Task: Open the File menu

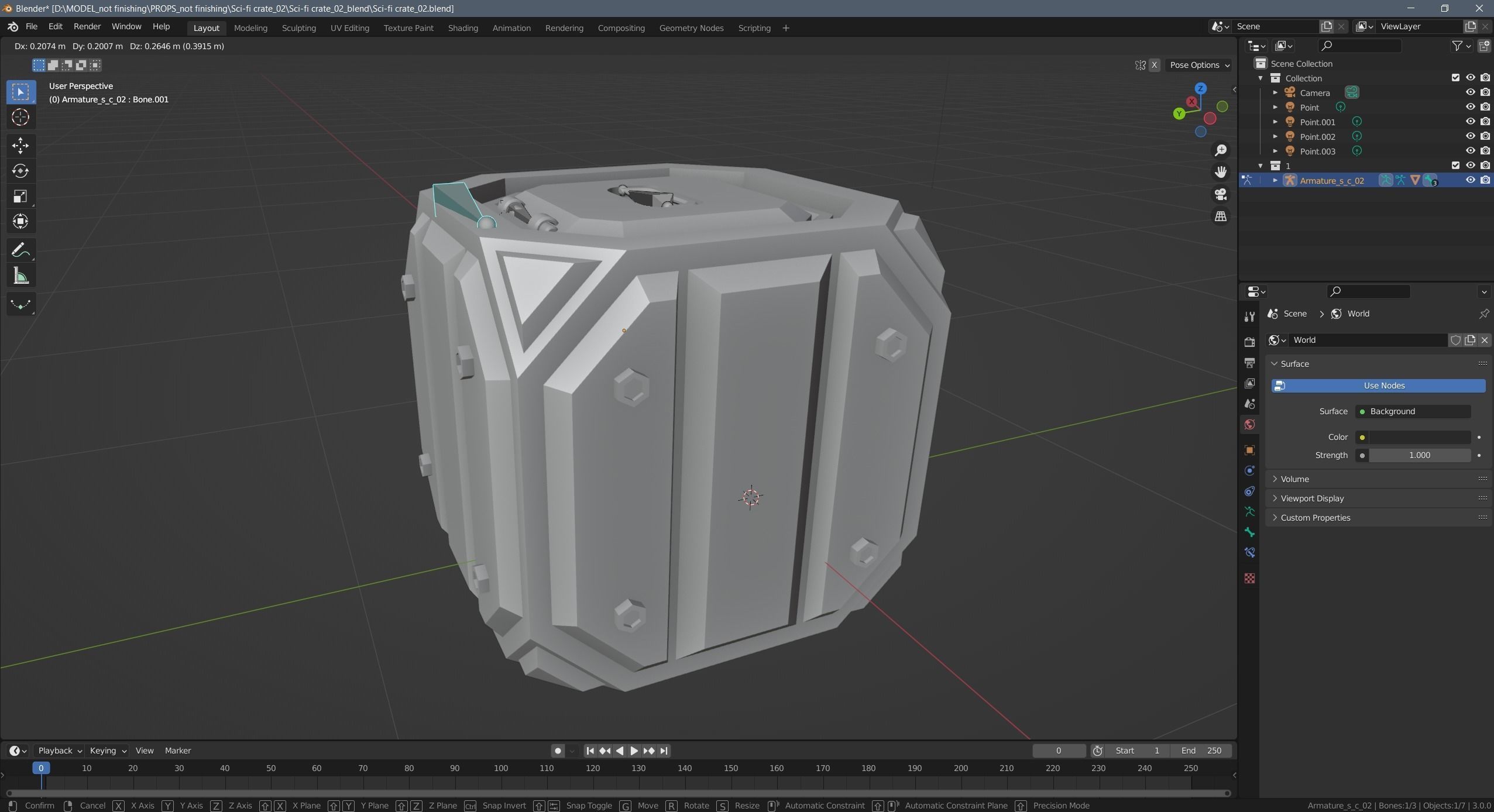Action: [x=32, y=27]
